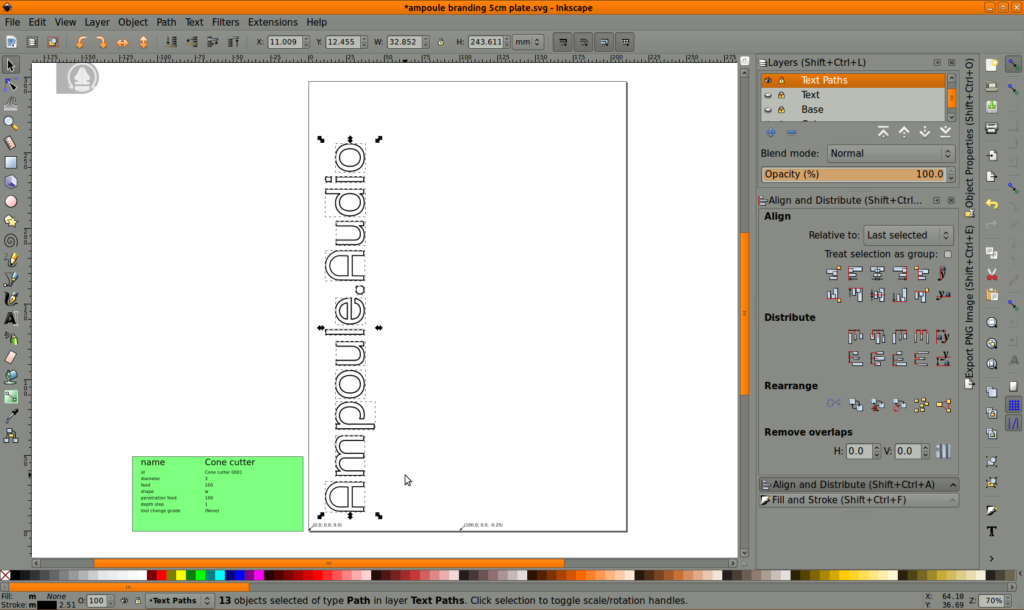Open the Layer menu

(x=97, y=22)
